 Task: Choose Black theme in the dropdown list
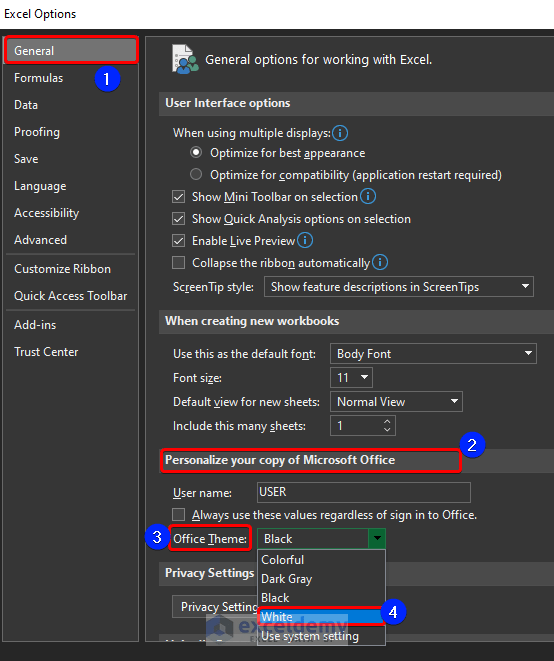(x=321, y=598)
